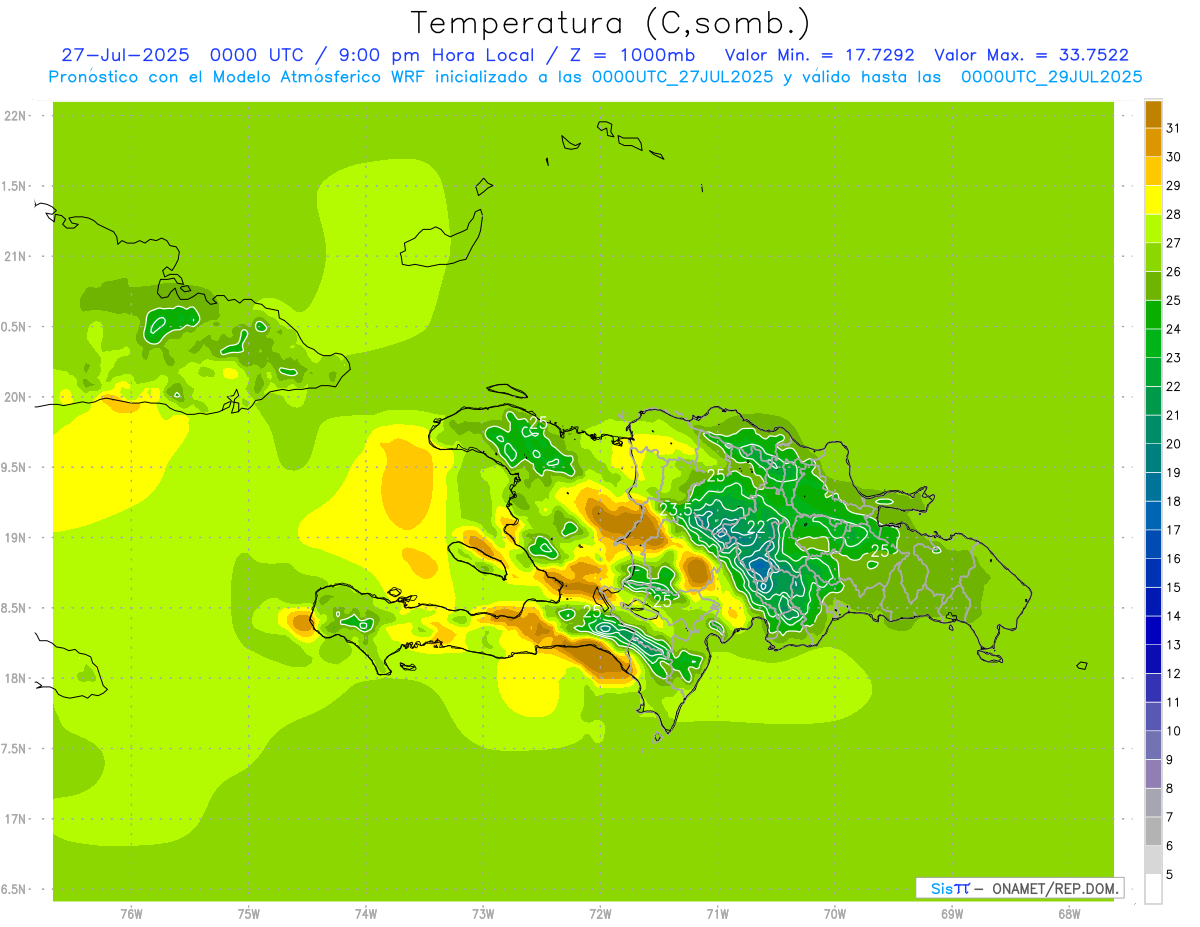Click the '75W' longitude axis label
This screenshot has width=1200, height=927.
pos(248,913)
